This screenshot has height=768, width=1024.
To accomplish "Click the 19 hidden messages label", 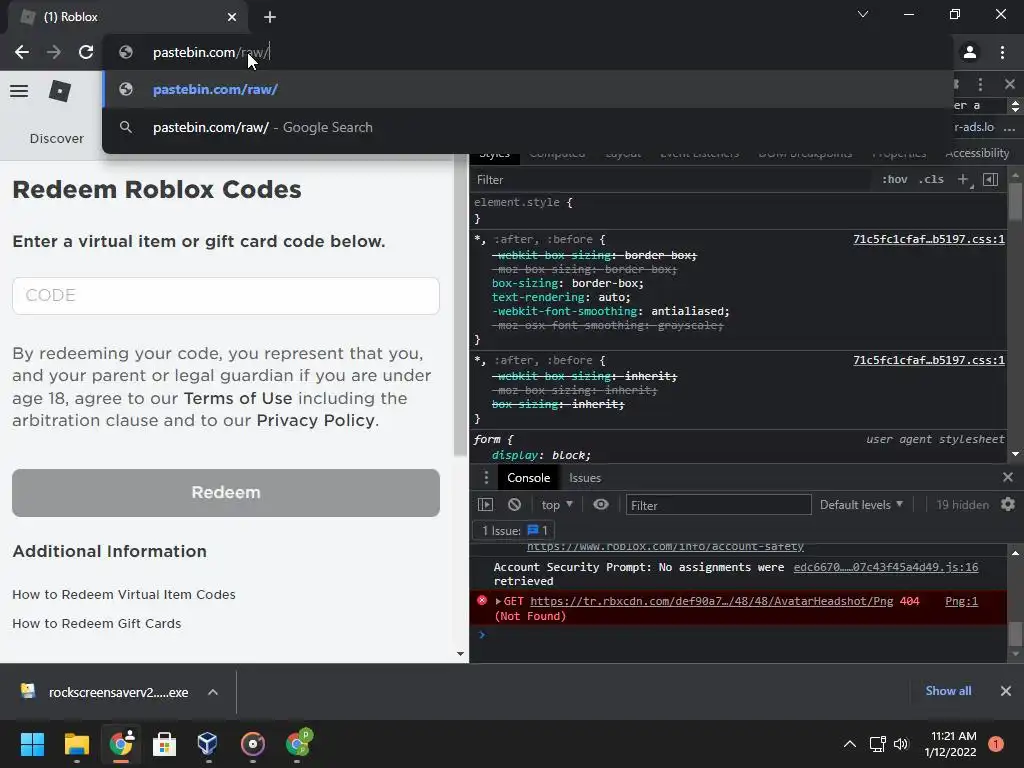I will pyautogui.click(x=963, y=505).
